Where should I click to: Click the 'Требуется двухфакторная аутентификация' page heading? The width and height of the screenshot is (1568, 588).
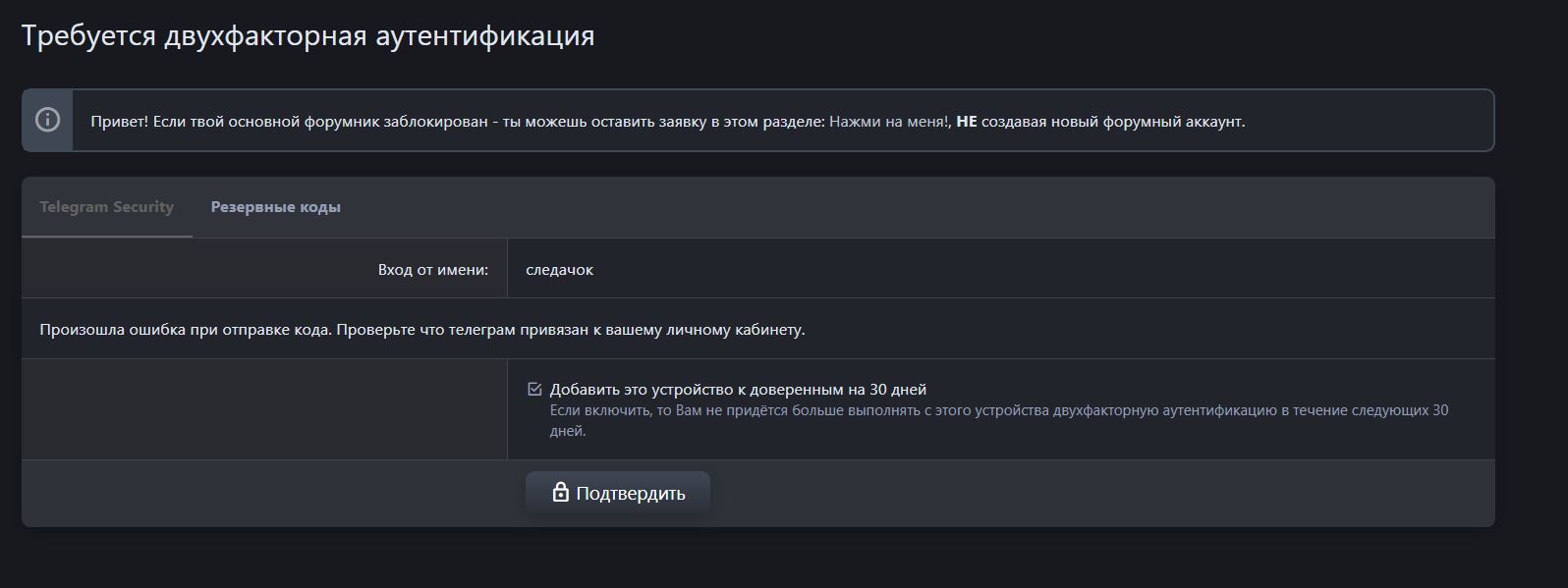coord(308,36)
